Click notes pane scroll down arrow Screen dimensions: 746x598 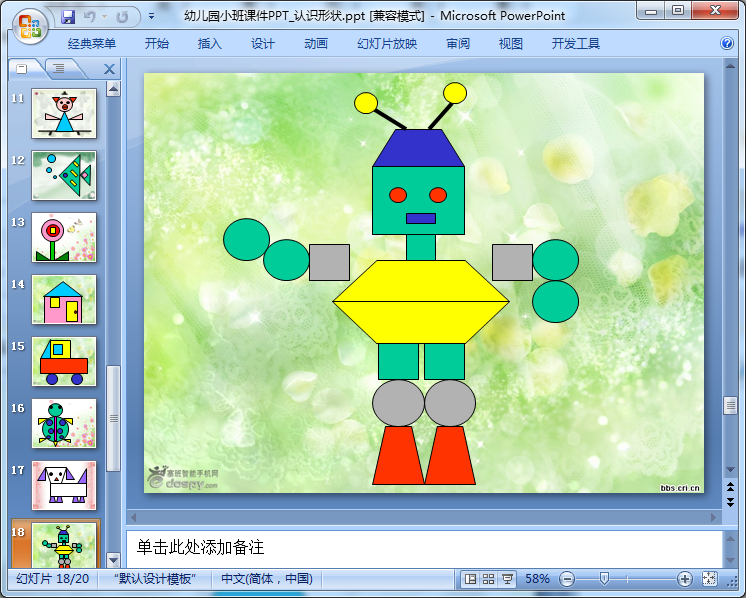click(x=730, y=560)
